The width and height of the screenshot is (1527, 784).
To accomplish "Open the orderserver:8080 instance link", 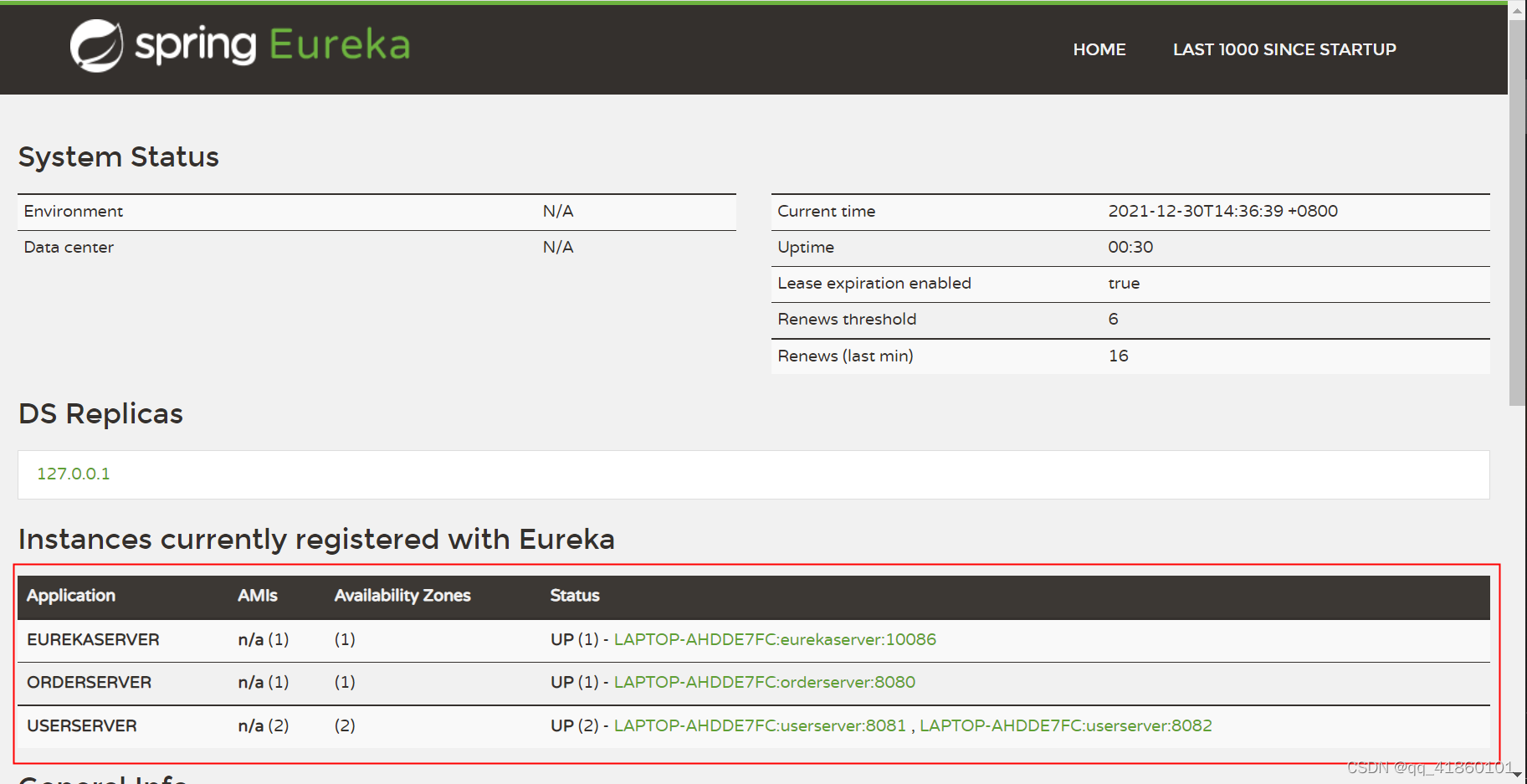I will pos(764,682).
